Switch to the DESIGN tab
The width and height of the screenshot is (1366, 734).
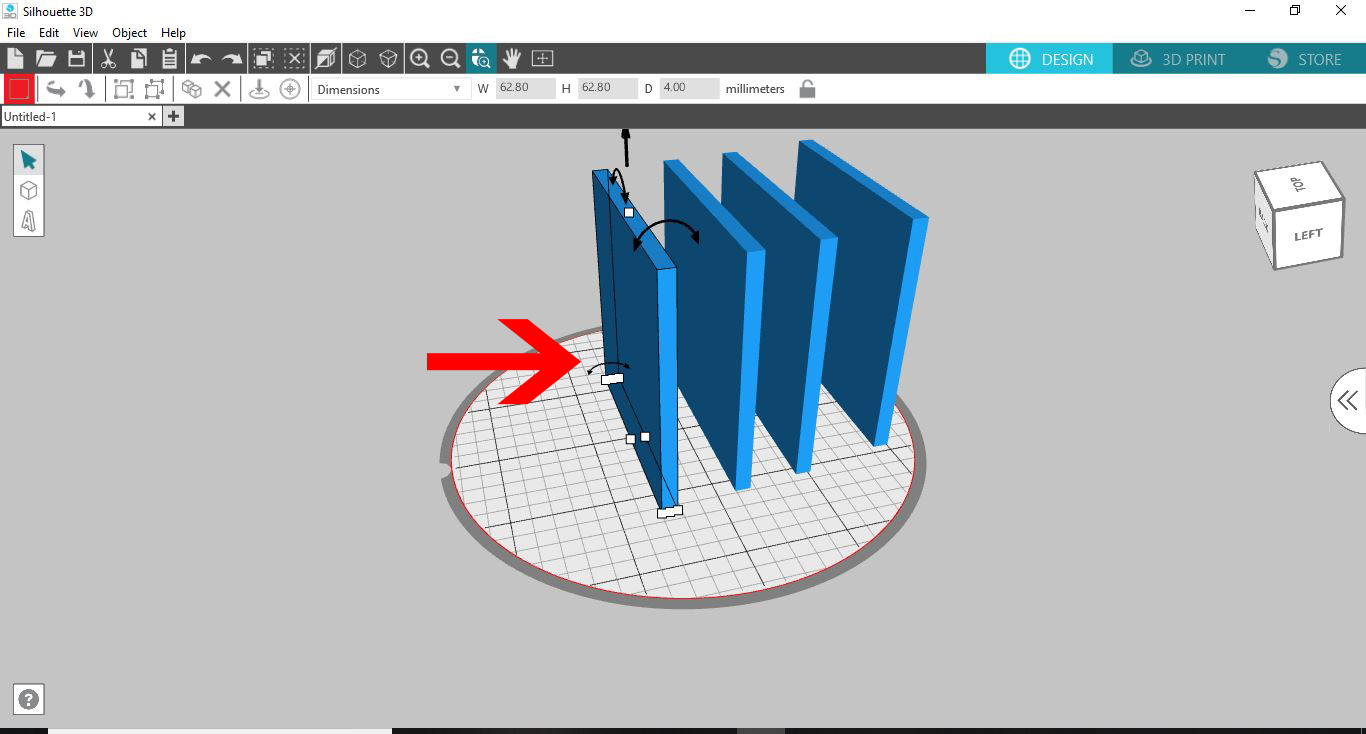pyautogui.click(x=1049, y=59)
